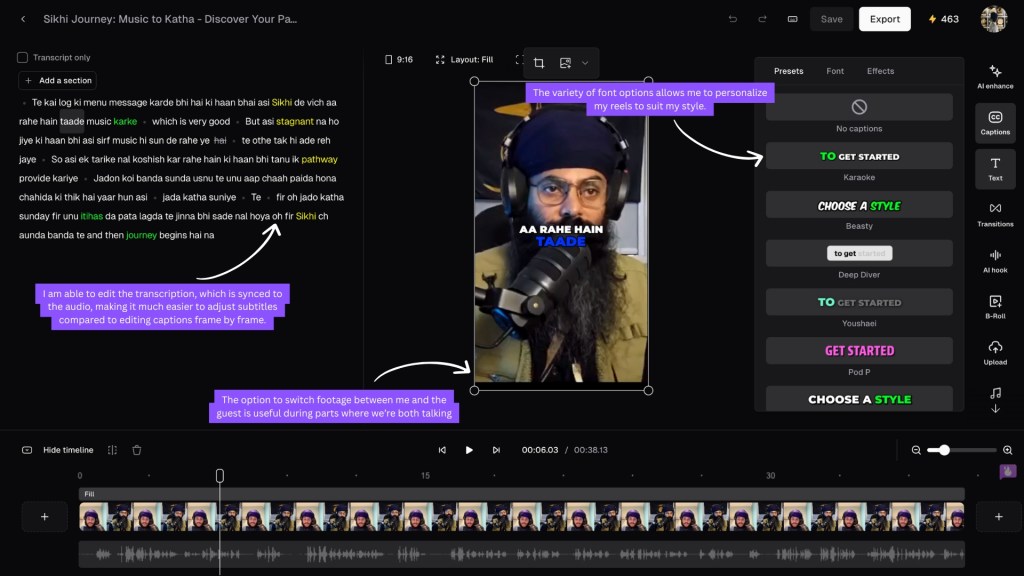This screenshot has width=1024, height=576.
Task: Click the crop icon above the preview
Action: tap(539, 63)
